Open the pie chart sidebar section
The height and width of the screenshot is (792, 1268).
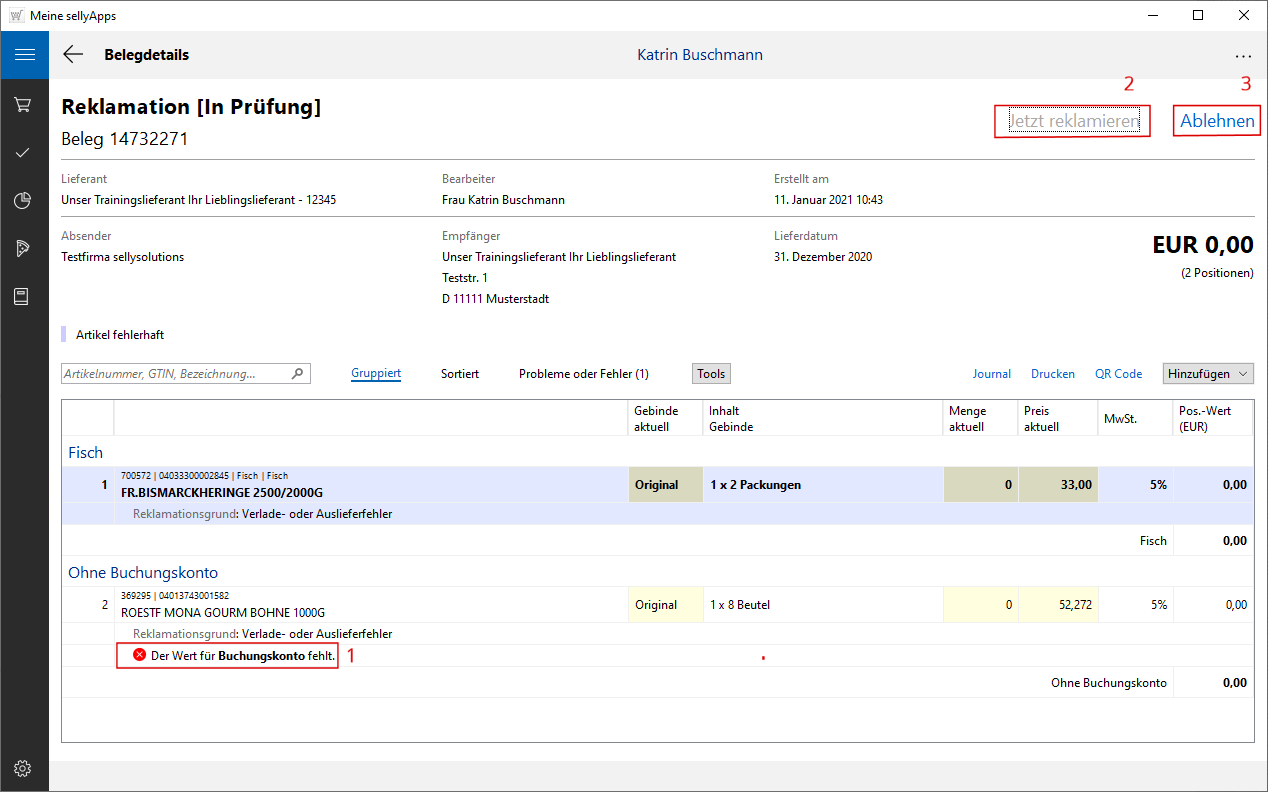pos(24,200)
